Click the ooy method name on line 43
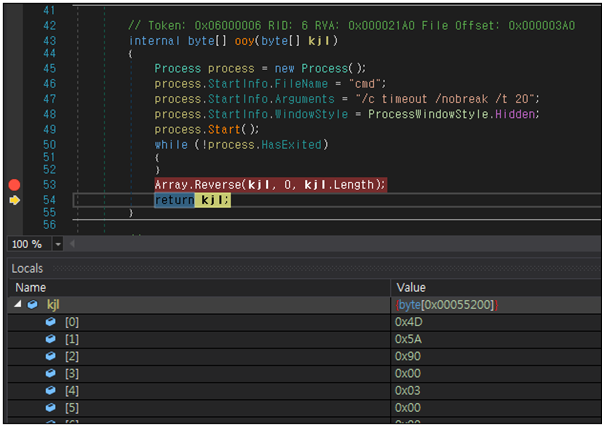Screen dimensions: 602x426 click(245, 41)
